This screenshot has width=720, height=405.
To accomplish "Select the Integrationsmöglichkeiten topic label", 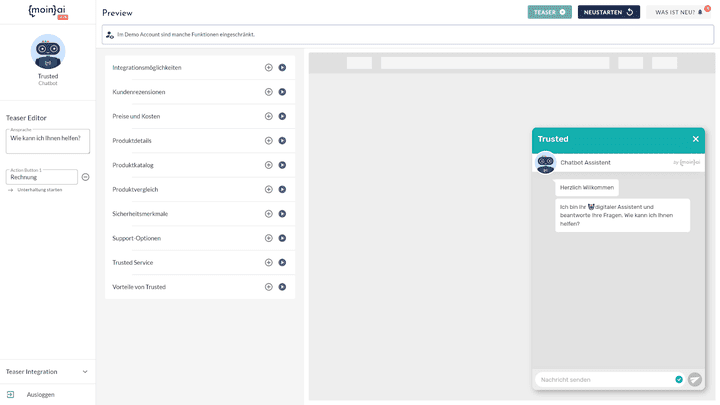I will (147, 68).
